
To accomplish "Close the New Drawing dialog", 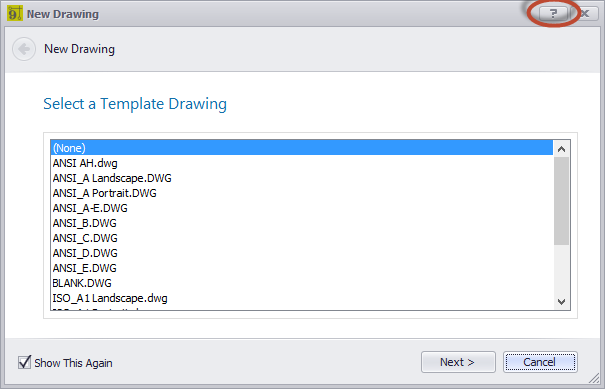I will [585, 14].
